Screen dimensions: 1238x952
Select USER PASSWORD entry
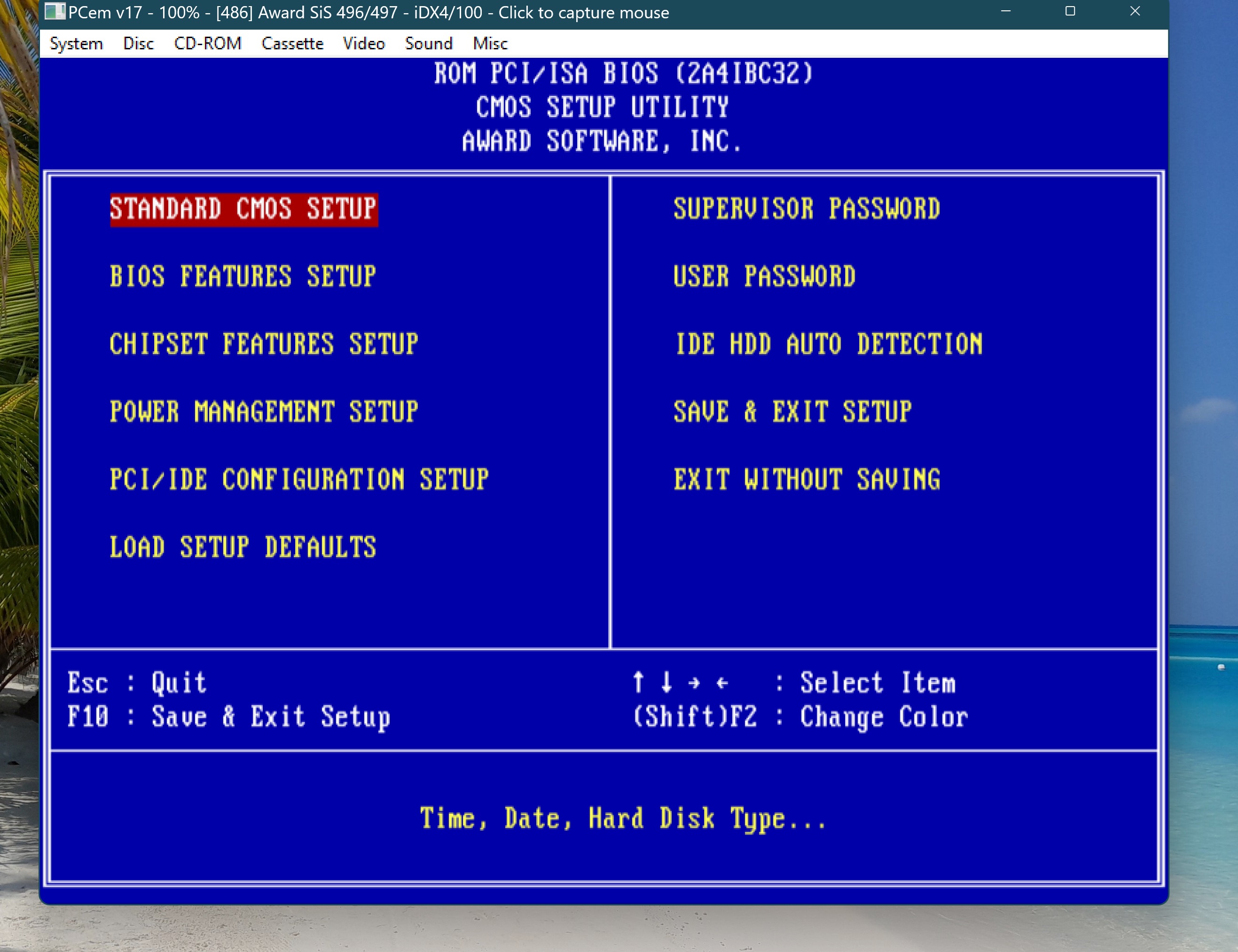(764, 276)
